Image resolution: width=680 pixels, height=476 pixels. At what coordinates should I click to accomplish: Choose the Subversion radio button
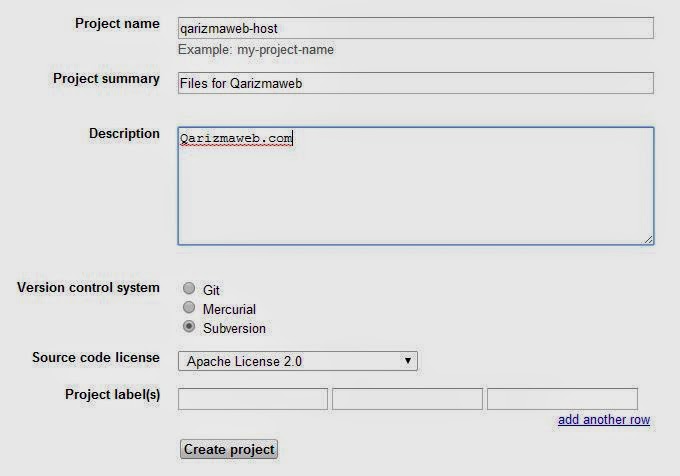[189, 326]
